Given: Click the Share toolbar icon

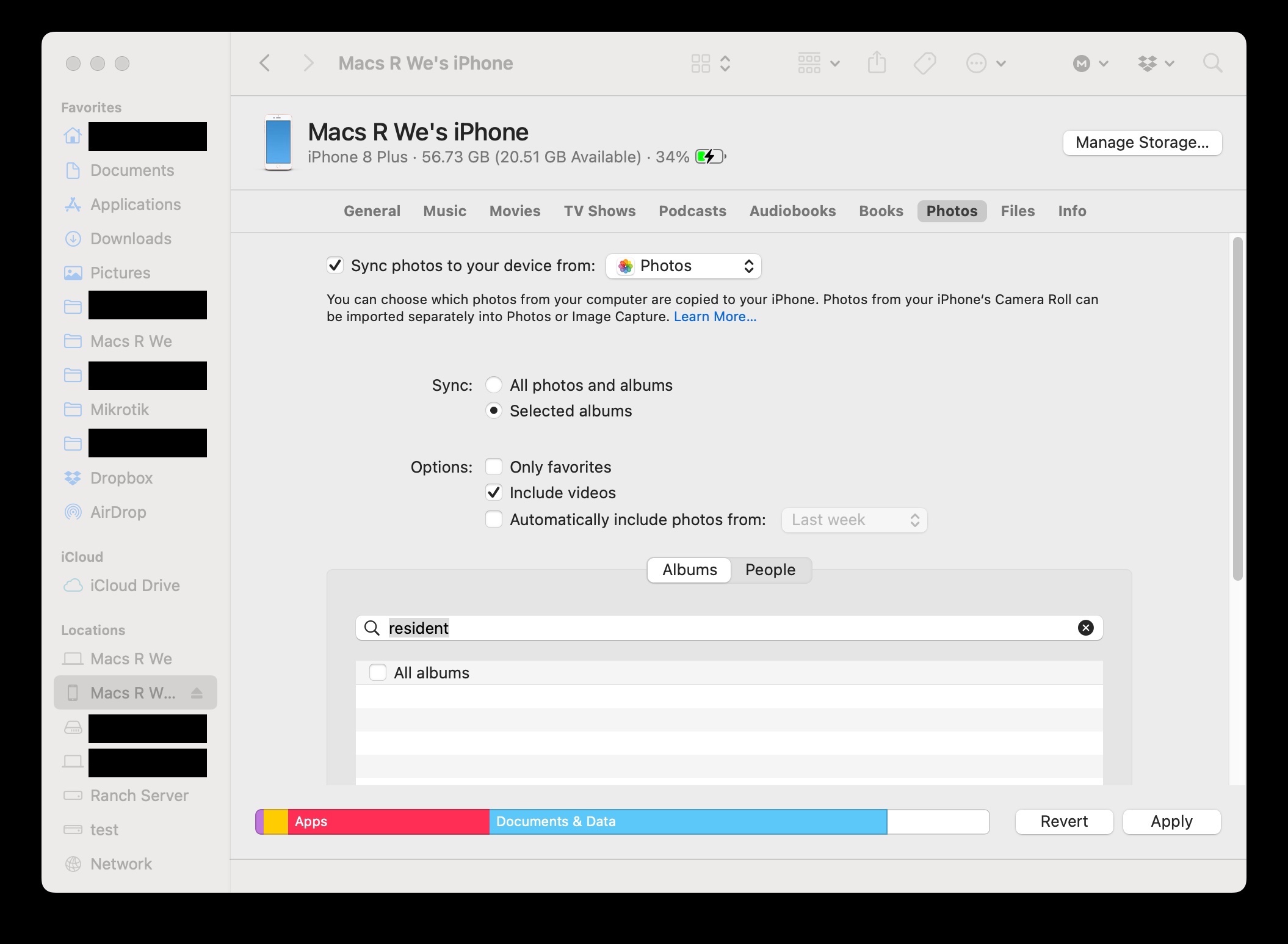Looking at the screenshot, I should 877,63.
